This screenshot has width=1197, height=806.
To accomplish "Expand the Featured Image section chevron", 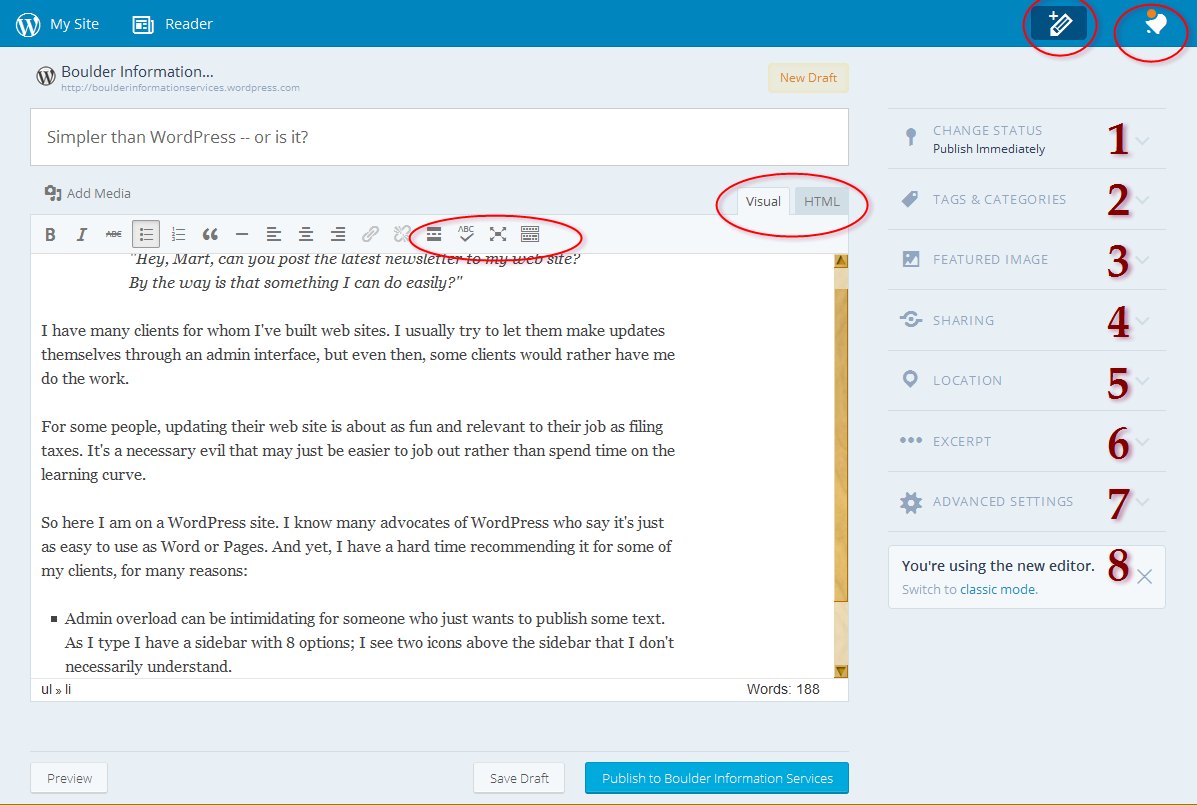I will click(x=1143, y=260).
